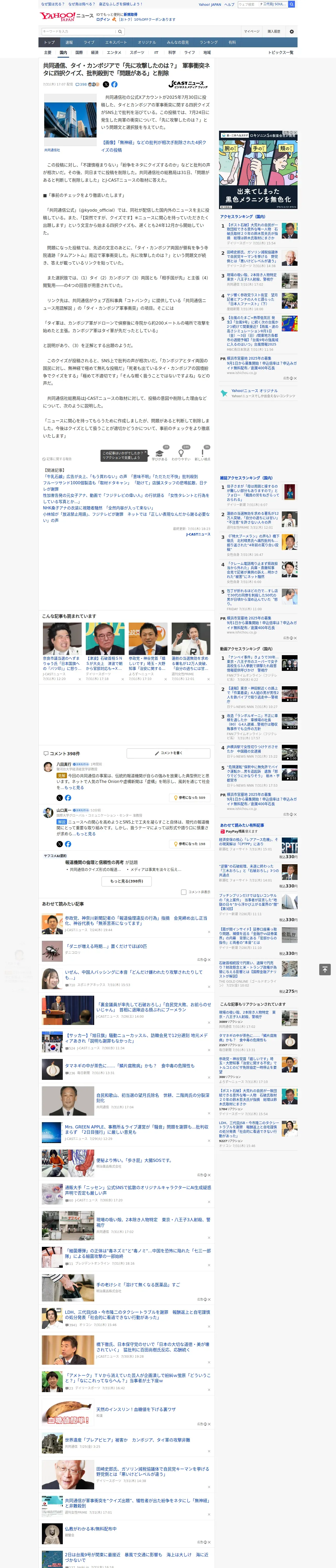Open the ヘルプ link in header
336x1568 pixels.
click(x=229, y=4)
